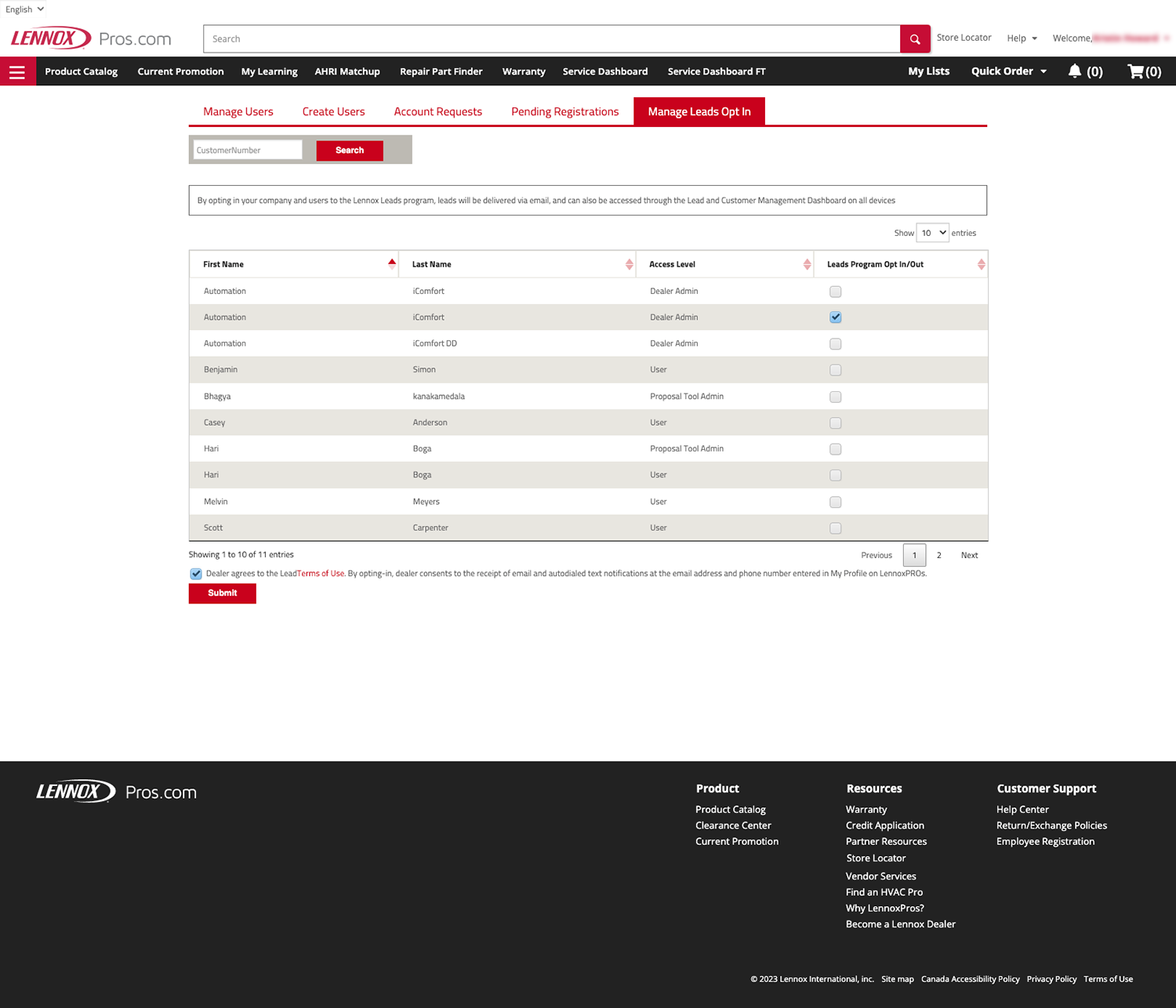This screenshot has width=1176, height=1008.
Task: Open Store Locator link in header
Action: (x=964, y=38)
